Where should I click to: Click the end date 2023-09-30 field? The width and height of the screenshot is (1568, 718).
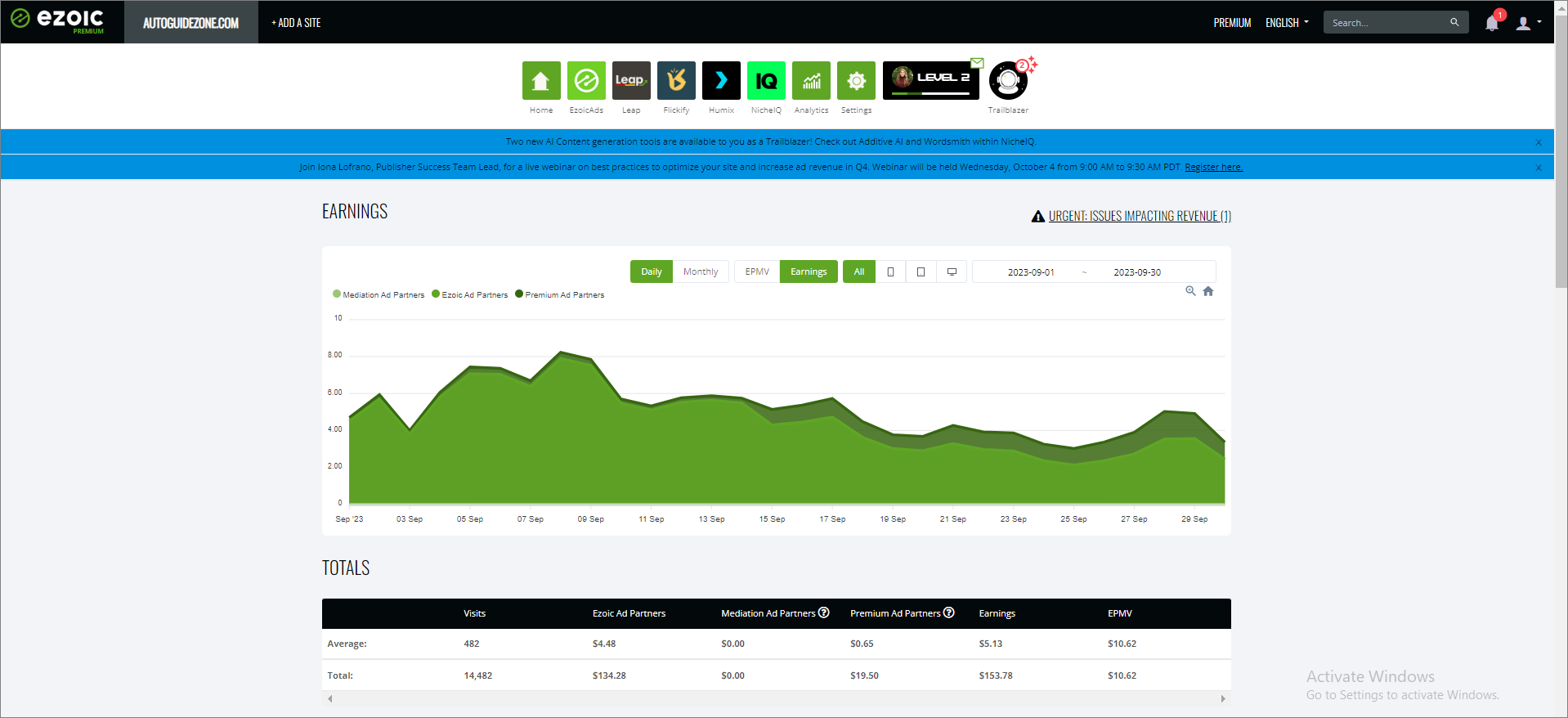coord(1137,272)
